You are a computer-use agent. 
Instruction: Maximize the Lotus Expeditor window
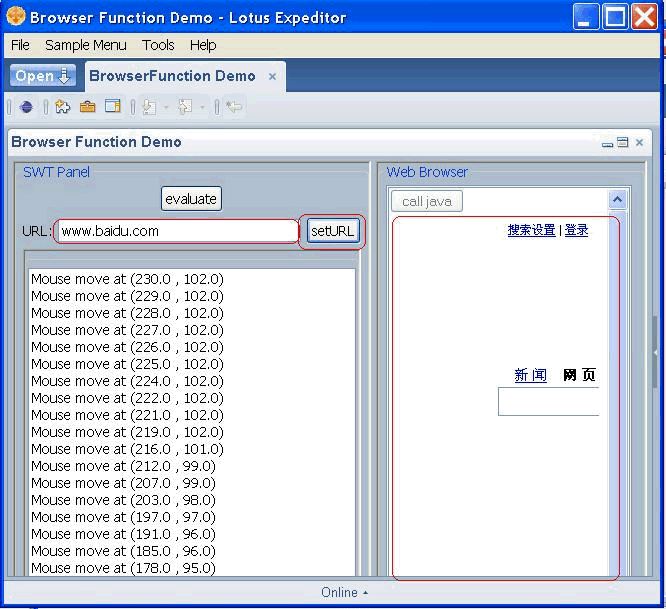[615, 17]
